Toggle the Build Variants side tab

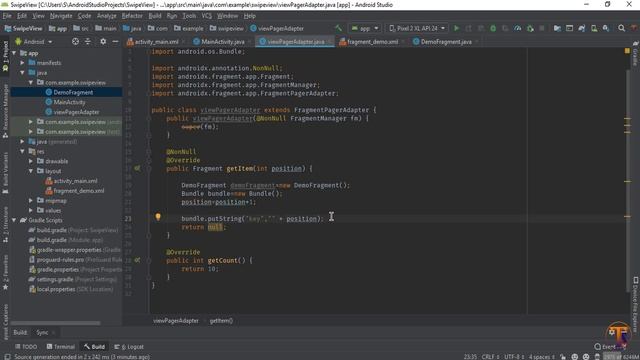point(5,173)
